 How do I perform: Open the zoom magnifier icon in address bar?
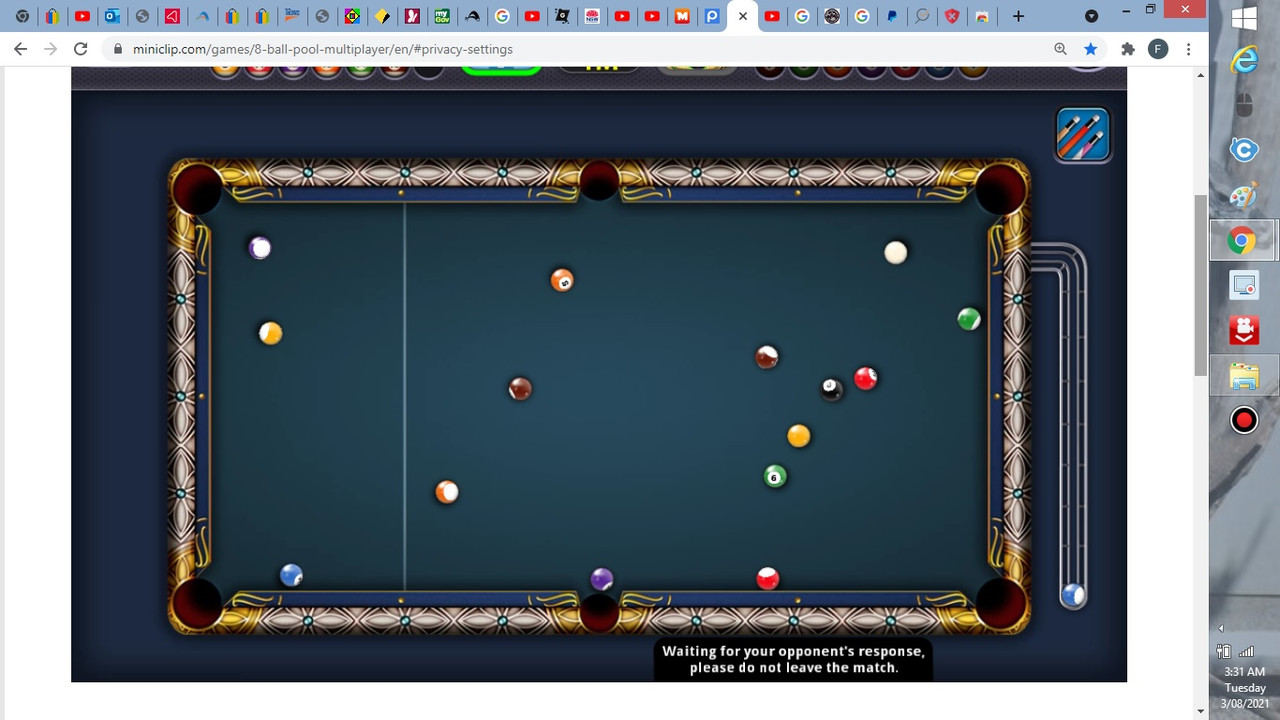1060,49
